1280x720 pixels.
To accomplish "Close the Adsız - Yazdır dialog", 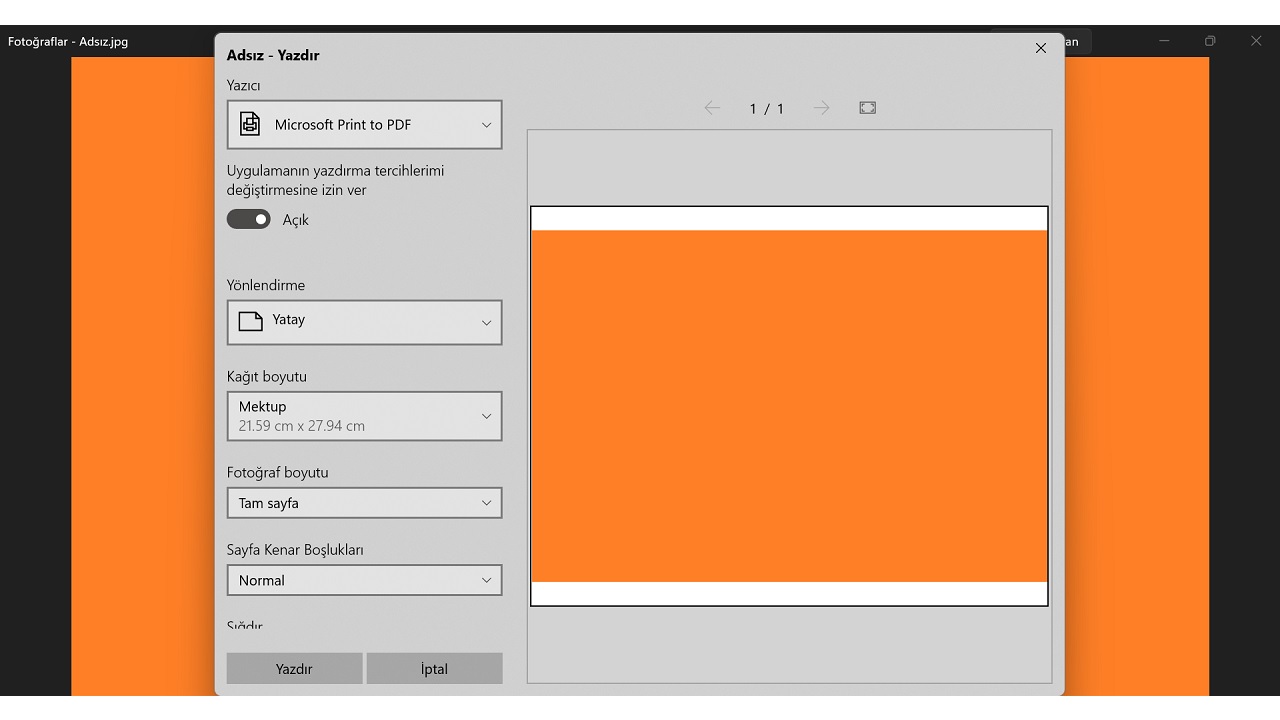I will tap(1040, 48).
